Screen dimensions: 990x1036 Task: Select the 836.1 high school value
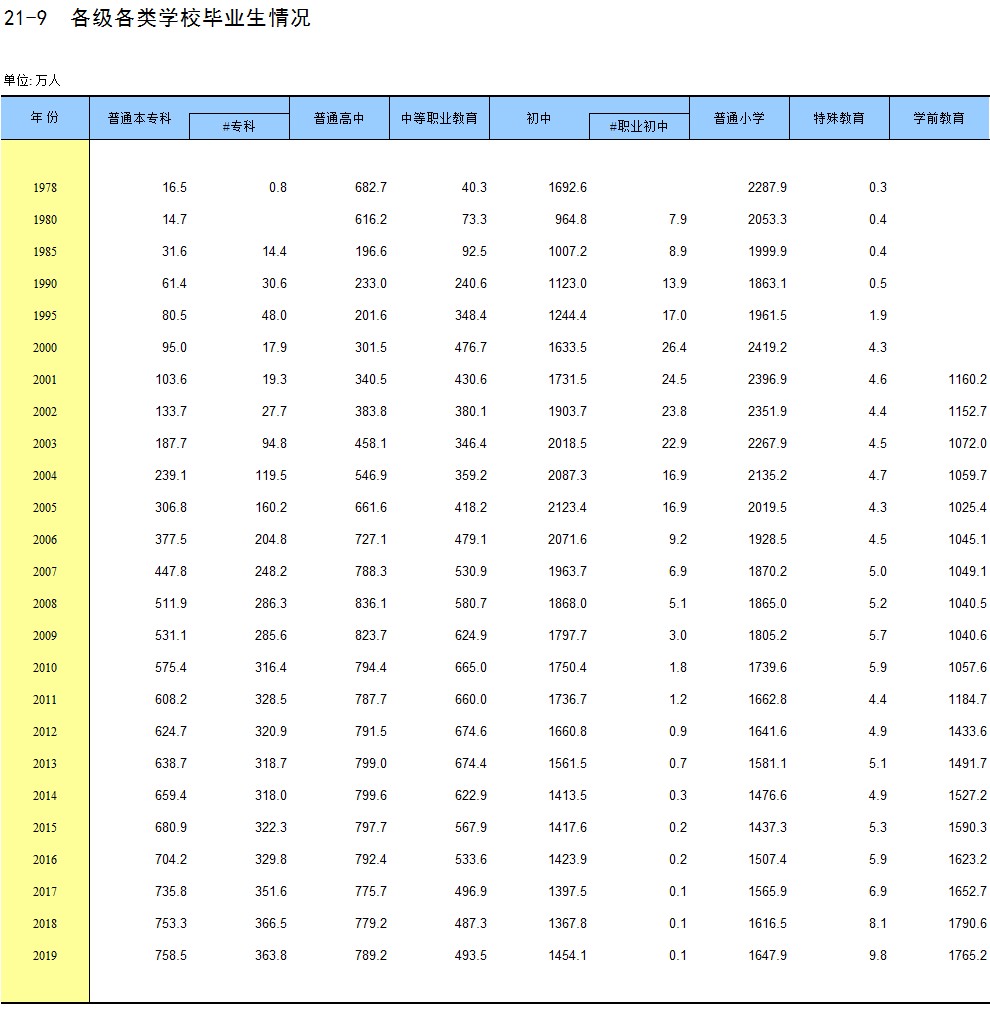click(x=371, y=603)
